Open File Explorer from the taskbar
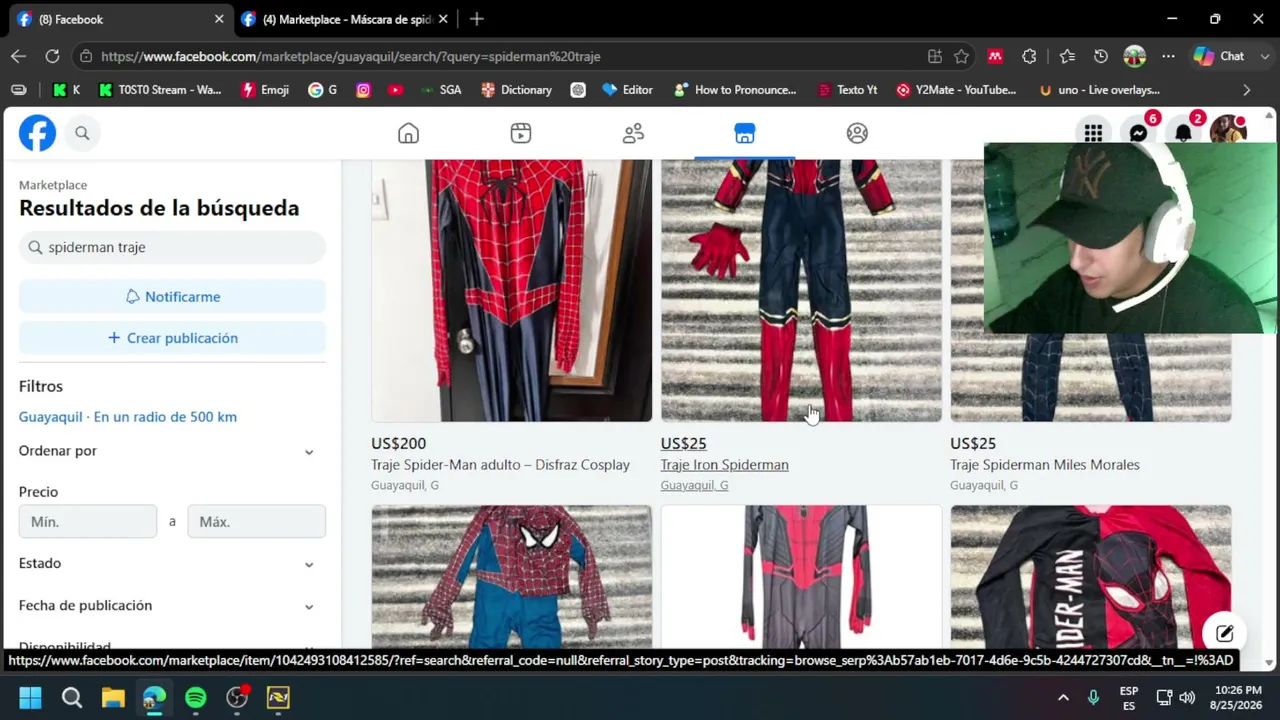The height and width of the screenshot is (720, 1280). 113,697
